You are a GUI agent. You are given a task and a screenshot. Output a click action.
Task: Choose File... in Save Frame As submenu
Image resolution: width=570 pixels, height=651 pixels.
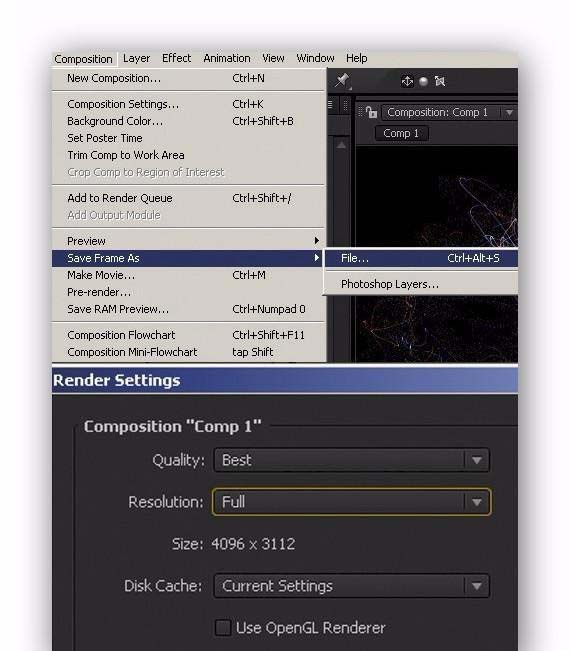coord(421,258)
